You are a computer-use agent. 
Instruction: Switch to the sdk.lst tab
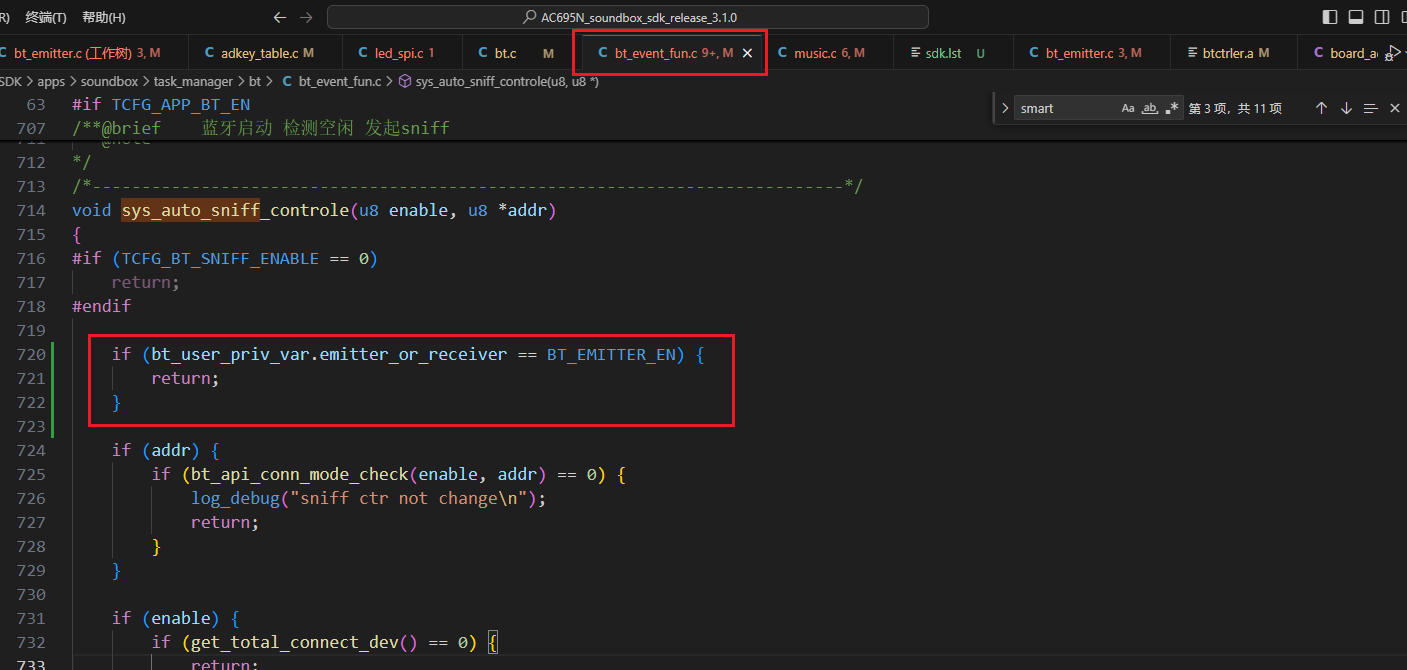point(953,53)
